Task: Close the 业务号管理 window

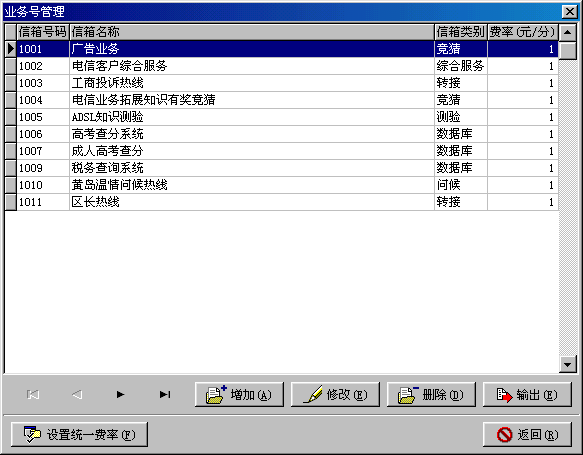Action: coord(570,12)
